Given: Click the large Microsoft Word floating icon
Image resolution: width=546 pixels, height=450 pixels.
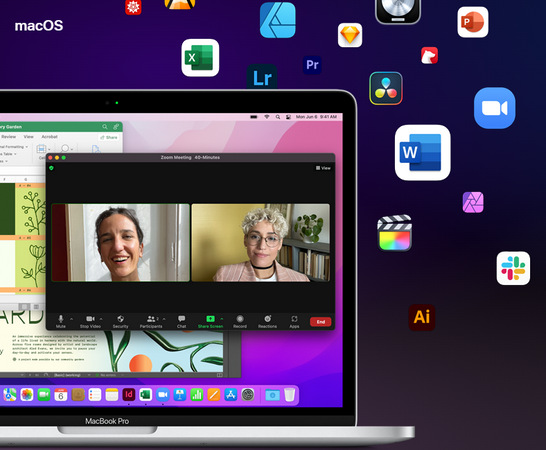Looking at the screenshot, I should tap(422, 153).
